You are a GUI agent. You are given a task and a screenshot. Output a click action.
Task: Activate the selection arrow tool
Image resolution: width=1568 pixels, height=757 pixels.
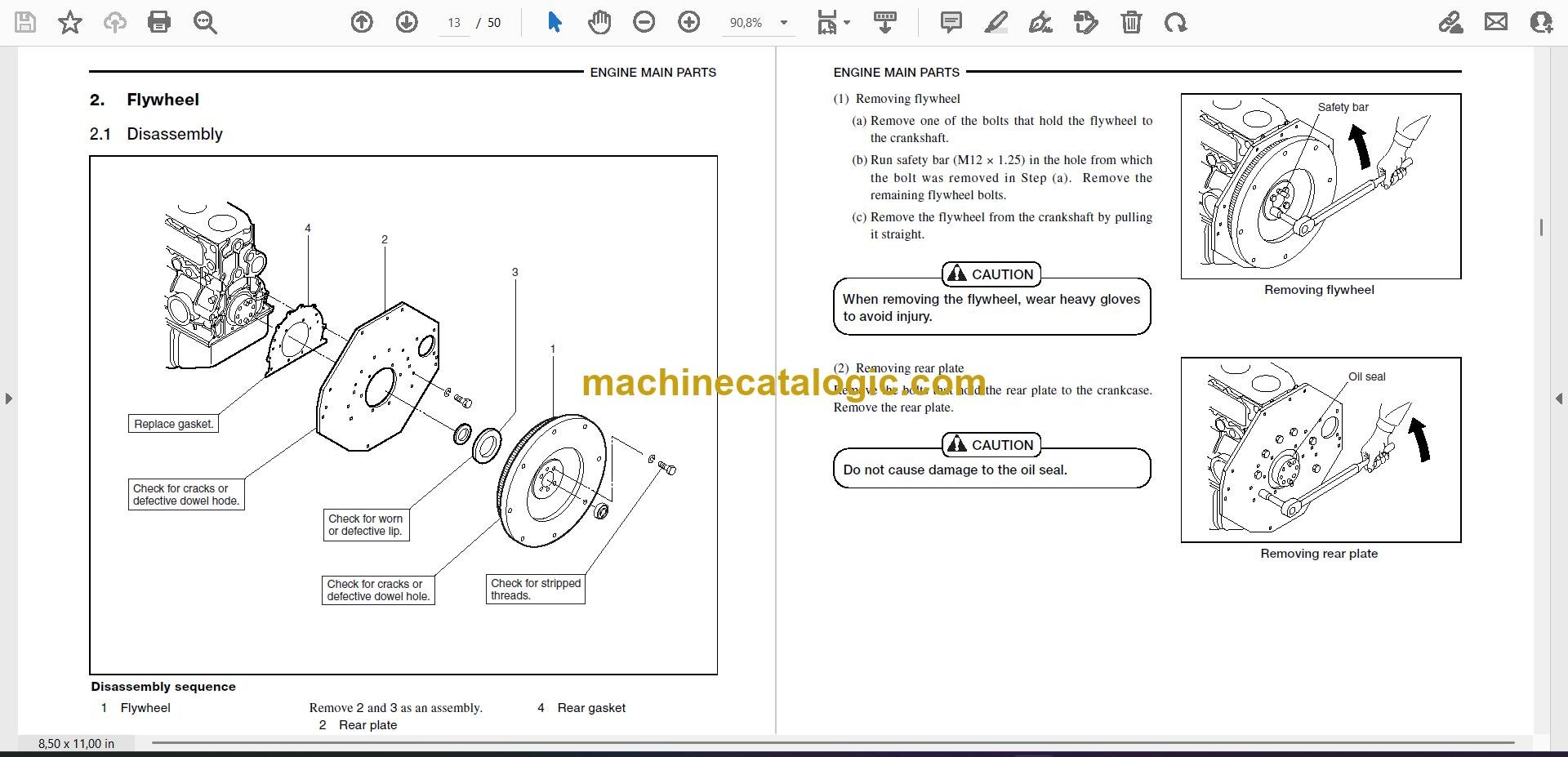(x=555, y=22)
